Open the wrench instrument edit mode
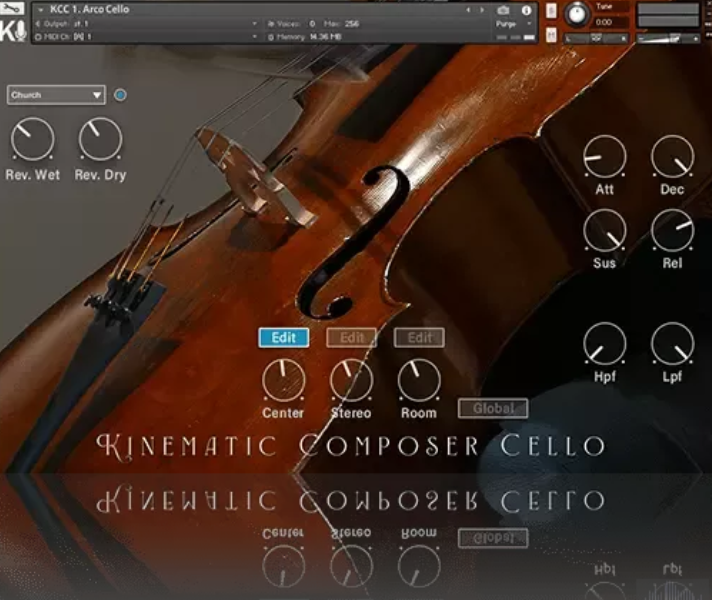The width and height of the screenshot is (712, 600). coord(12,8)
